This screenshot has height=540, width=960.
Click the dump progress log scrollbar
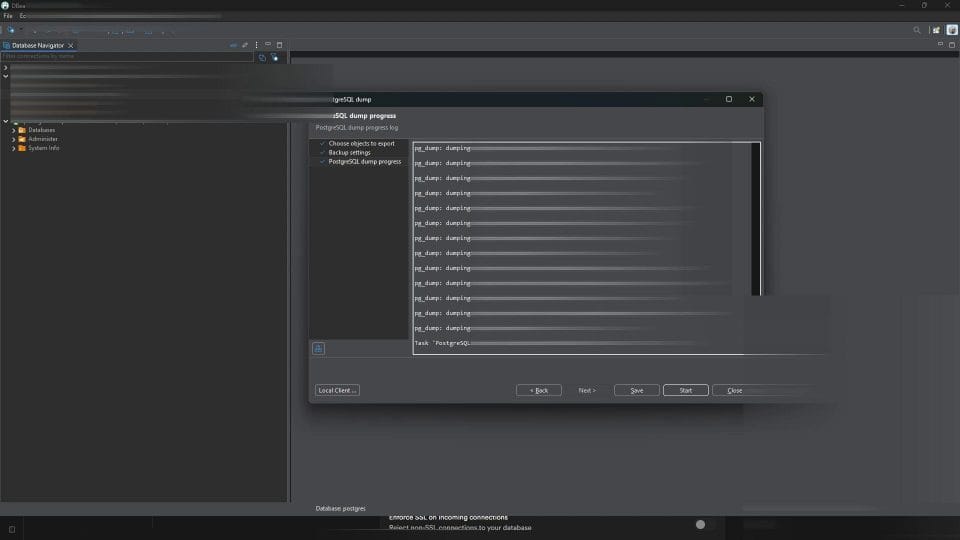[756, 219]
